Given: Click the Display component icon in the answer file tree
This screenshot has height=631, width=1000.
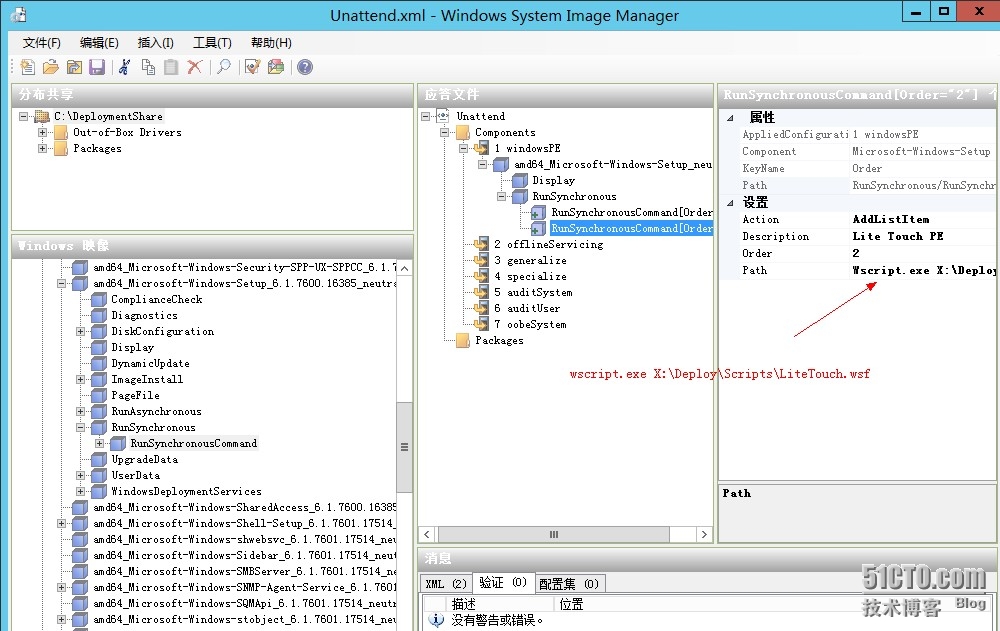Looking at the screenshot, I should pyautogui.click(x=520, y=181).
